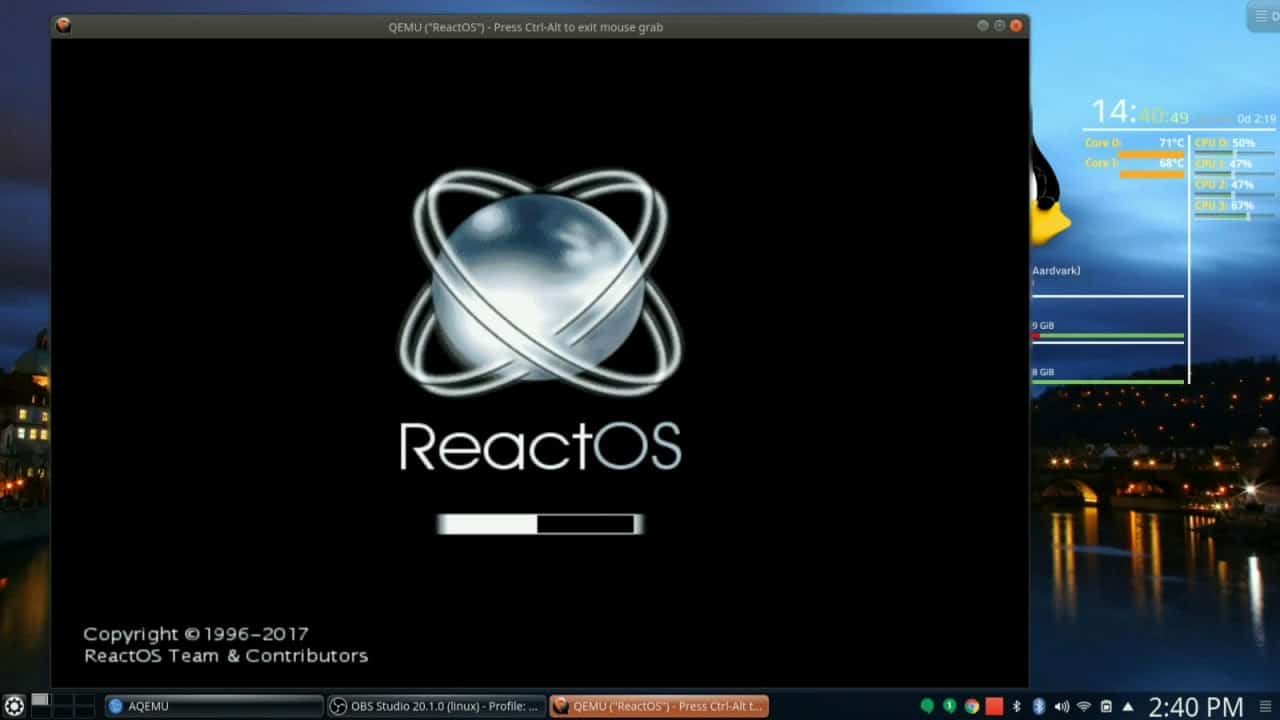Click the blue Bluetooth tray icon
This screenshot has width=1280, height=720.
[1039, 706]
